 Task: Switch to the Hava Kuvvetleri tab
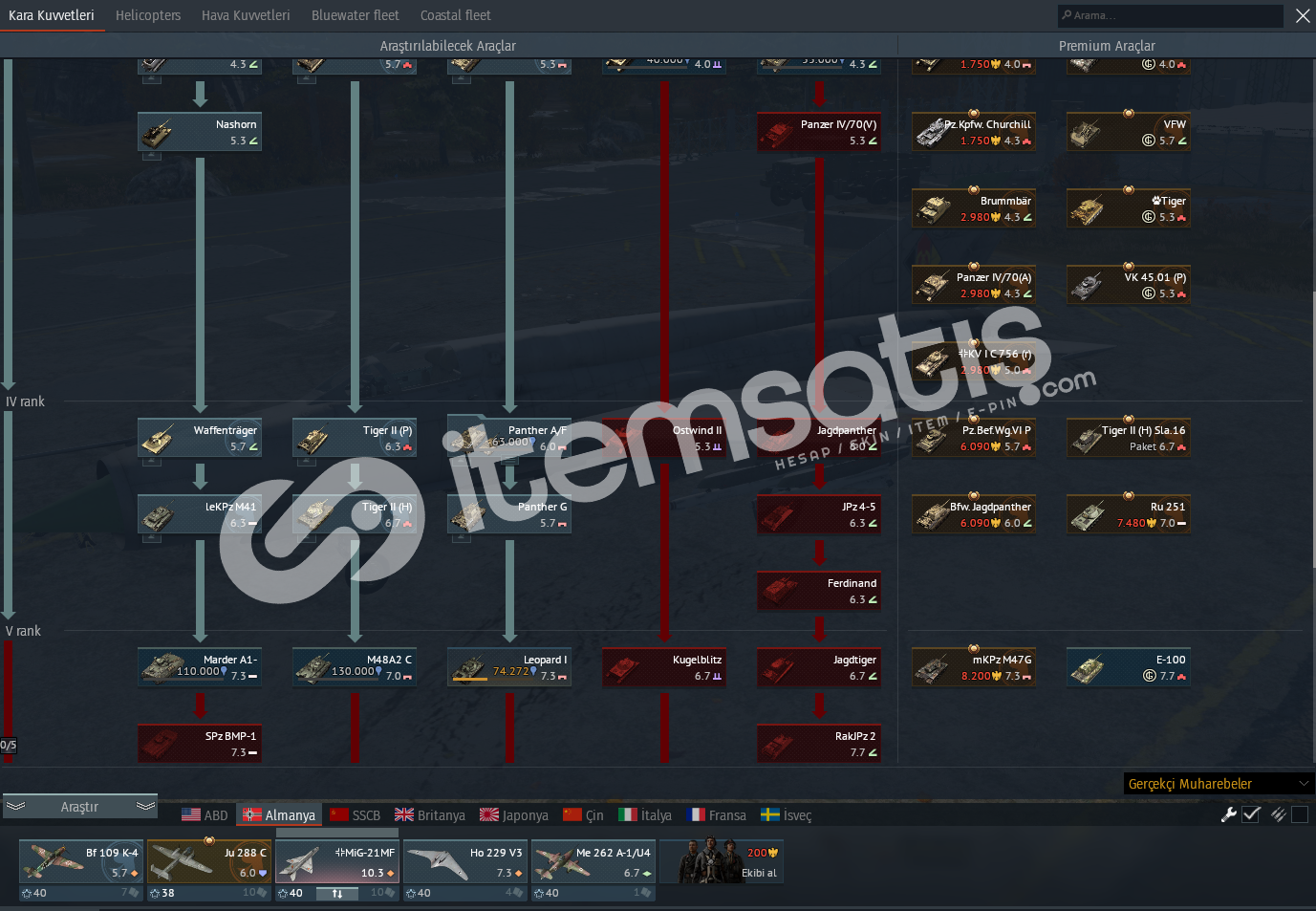[246, 15]
